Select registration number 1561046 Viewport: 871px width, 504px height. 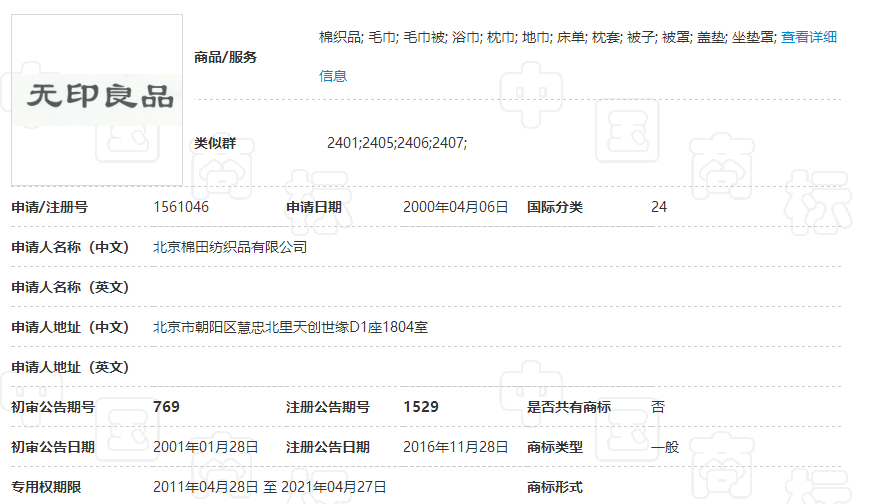181,207
